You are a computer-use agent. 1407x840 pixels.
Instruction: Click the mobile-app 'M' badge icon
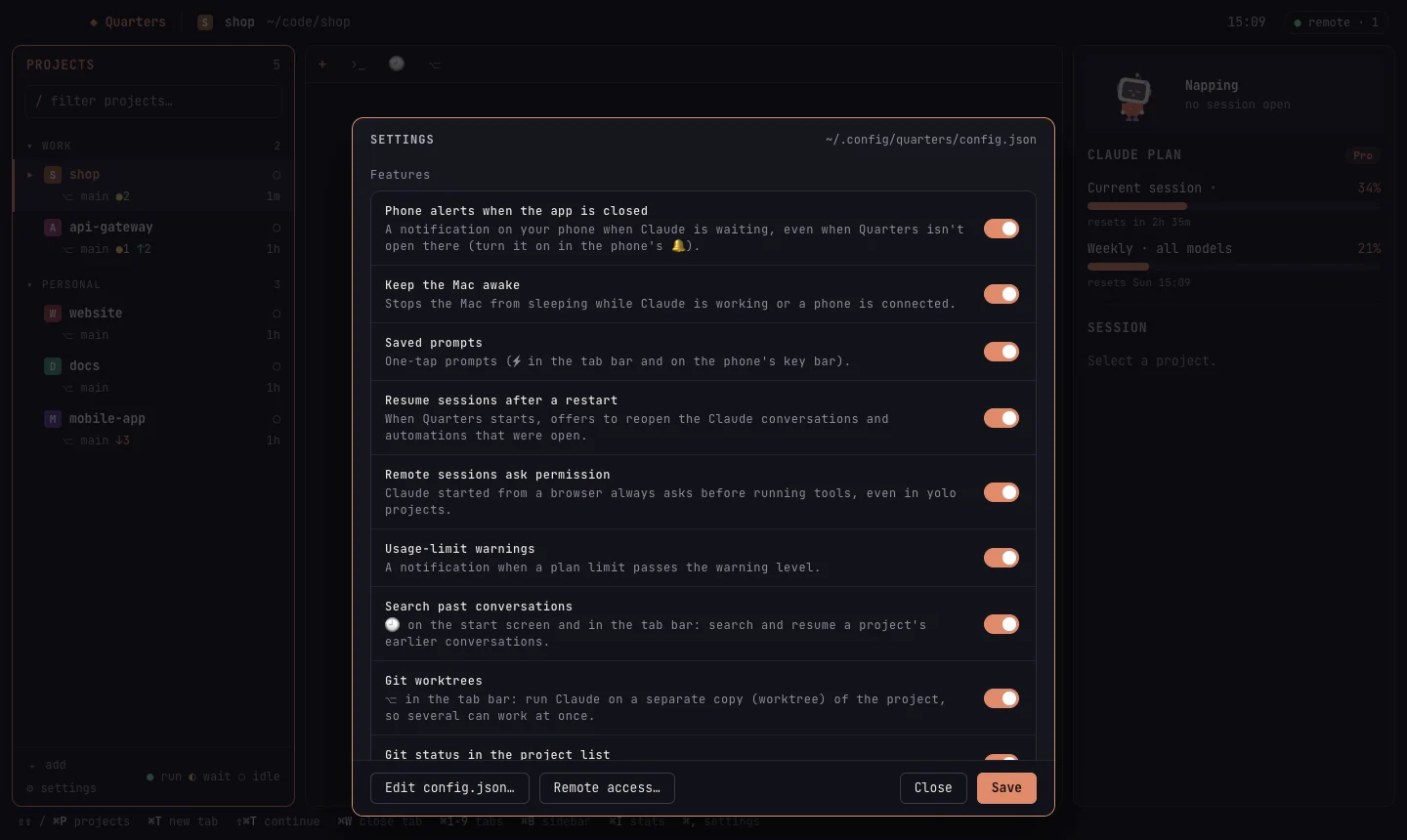click(x=53, y=419)
